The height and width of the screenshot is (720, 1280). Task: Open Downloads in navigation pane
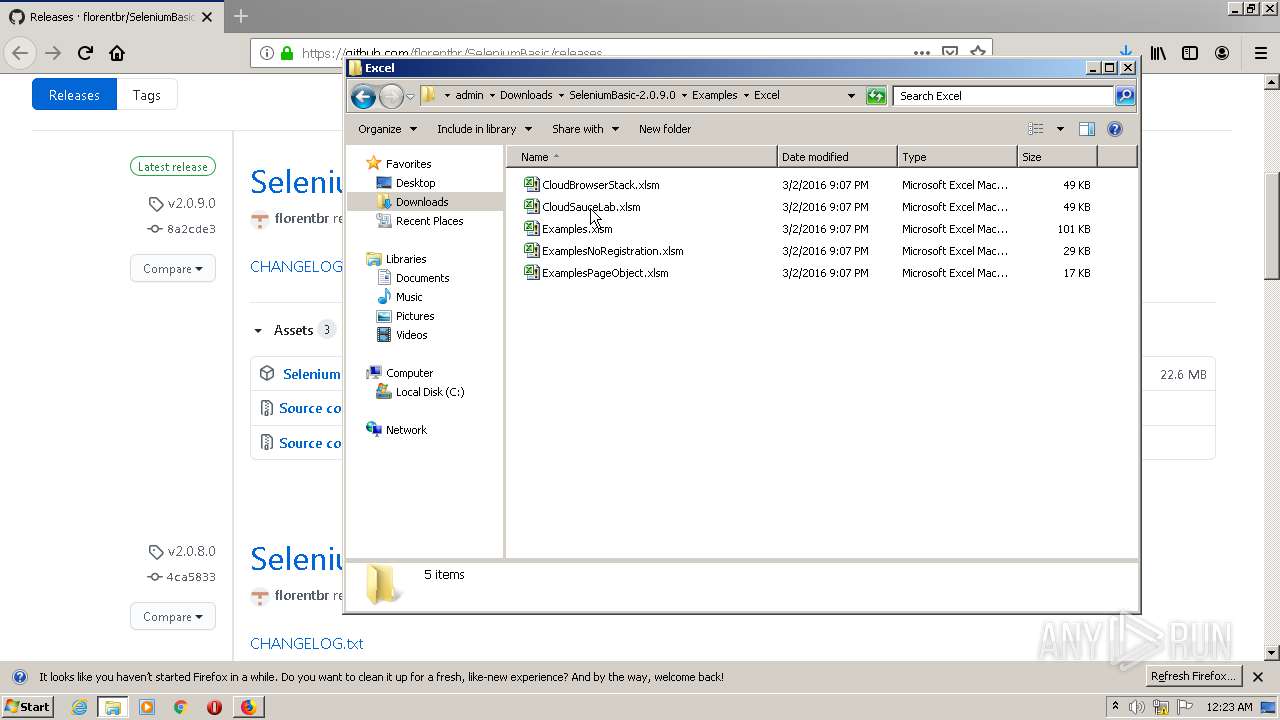(x=422, y=202)
